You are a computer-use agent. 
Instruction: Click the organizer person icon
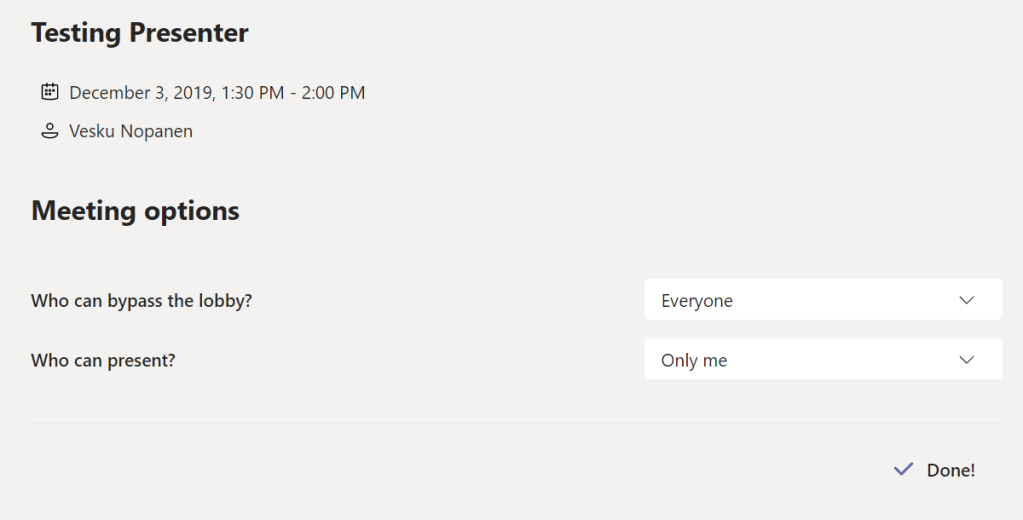49,131
